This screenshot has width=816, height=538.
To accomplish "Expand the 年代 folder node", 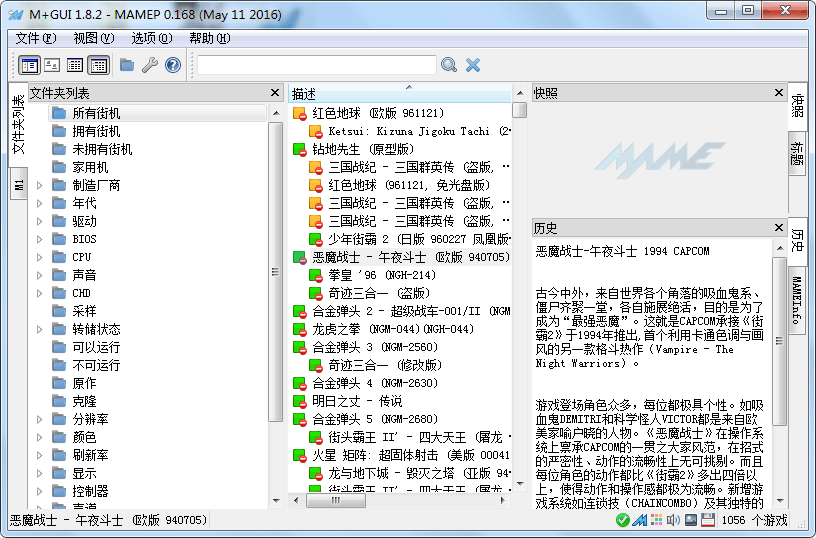I will (x=40, y=203).
